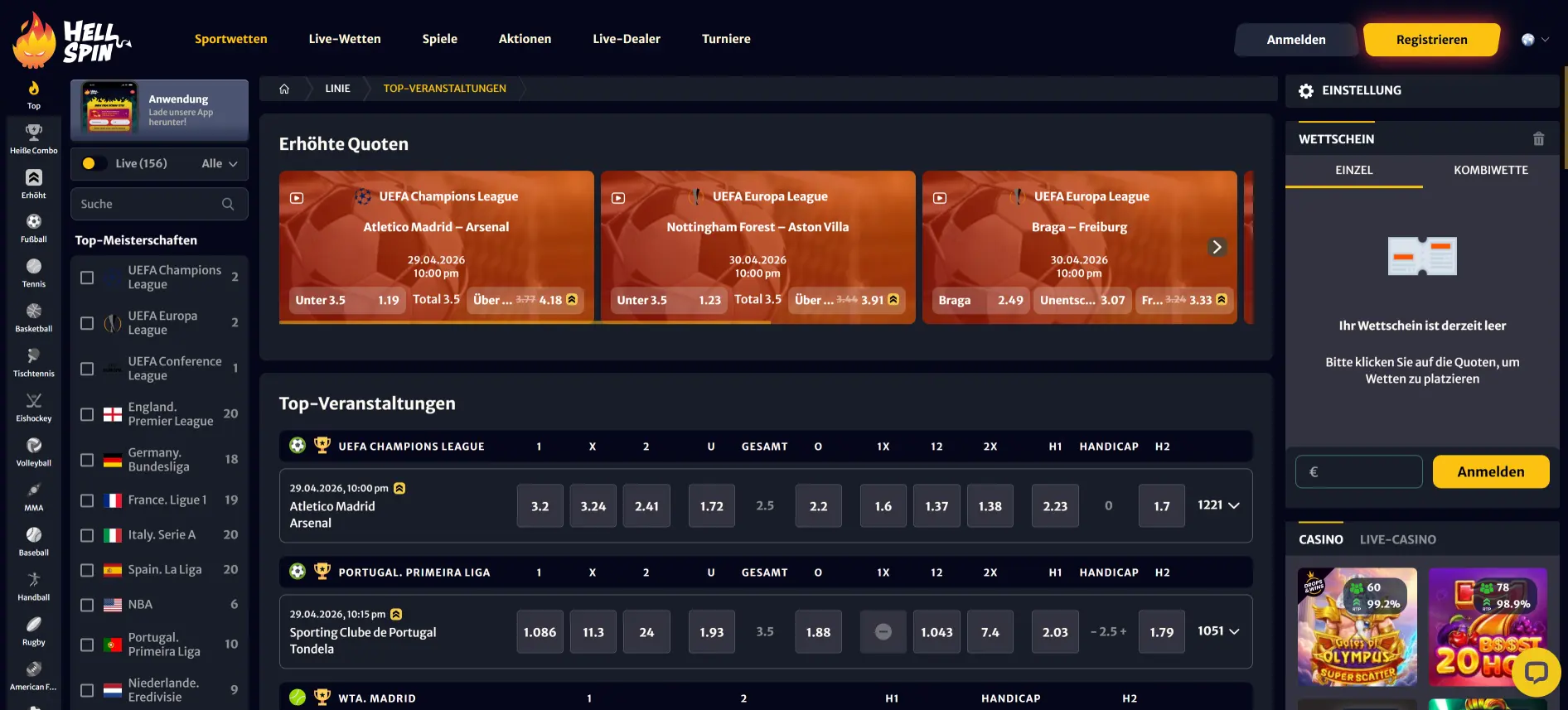The image size is (1568, 710).
Task: Open Aktionen menu
Action: [x=525, y=39]
